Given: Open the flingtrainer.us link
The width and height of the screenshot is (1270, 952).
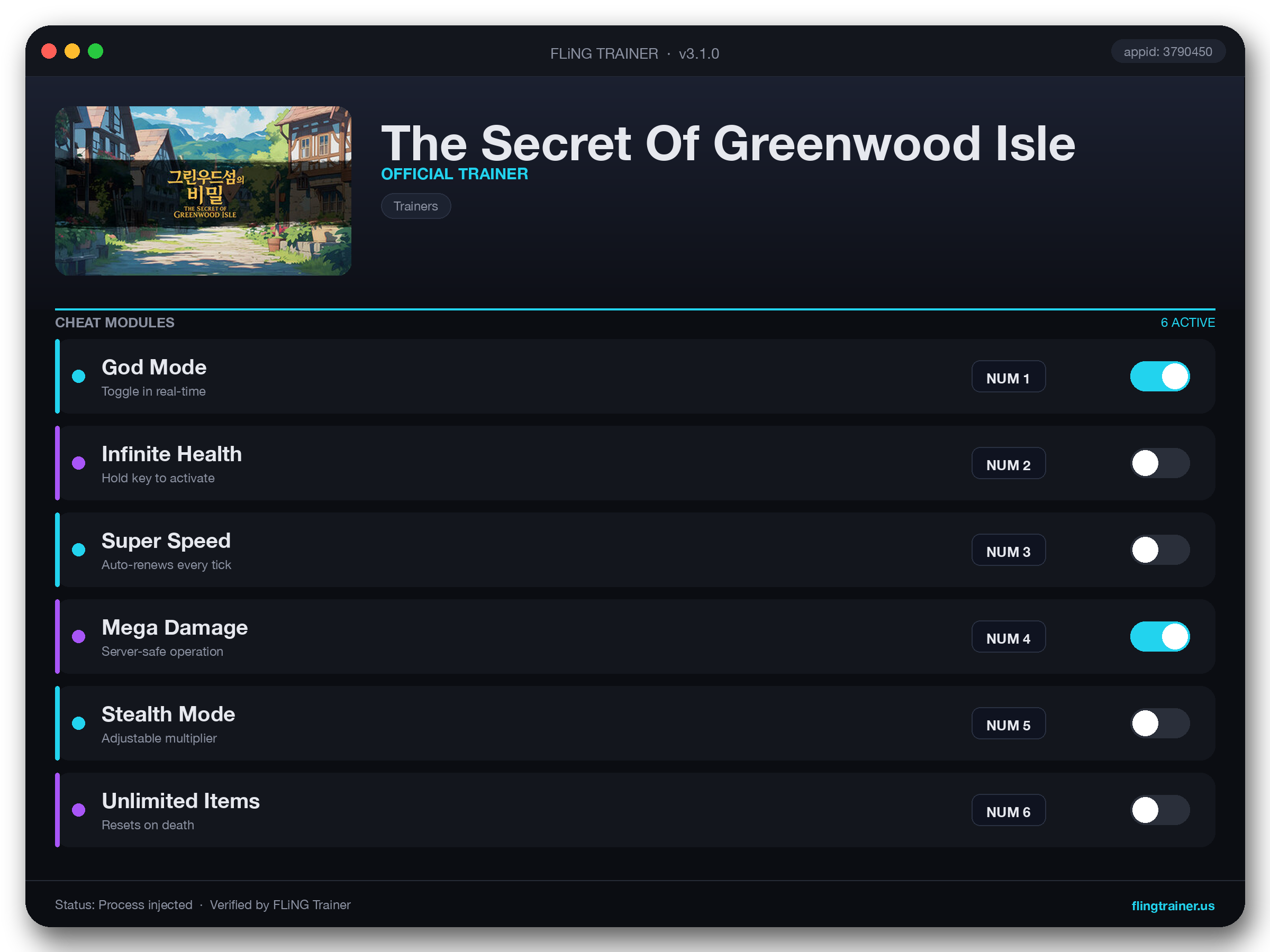Looking at the screenshot, I should click(x=1173, y=905).
